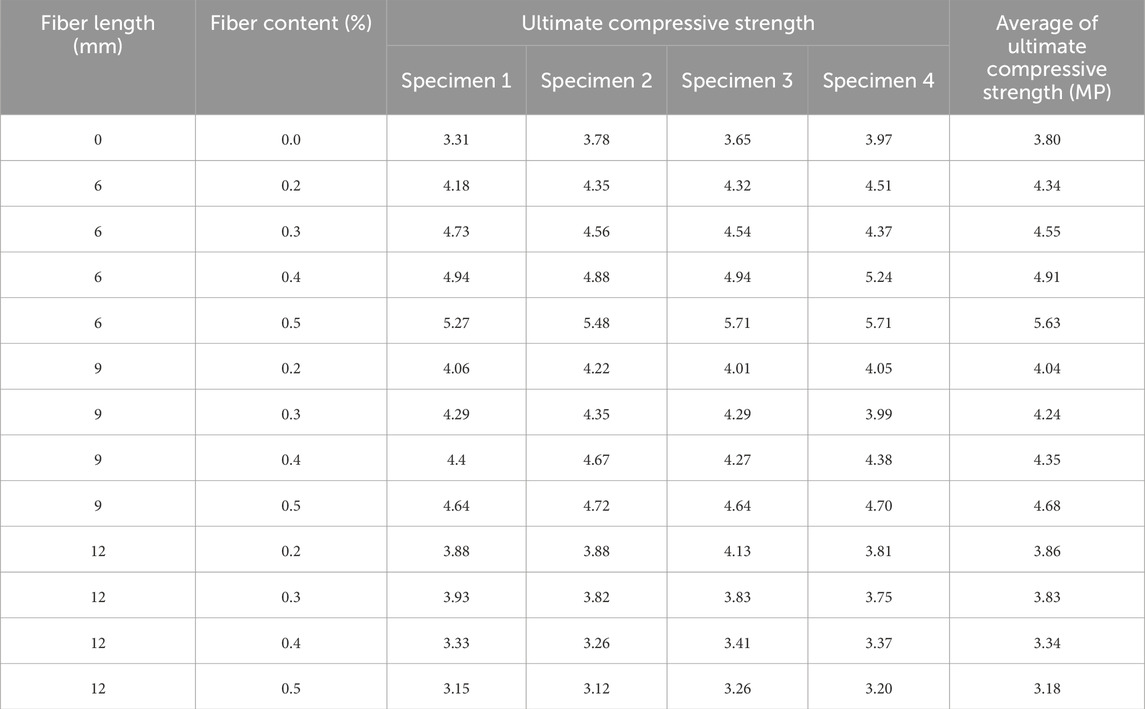1145x709 pixels.
Task: Select the Ultimate compressive strength group header
Action: [668, 23]
